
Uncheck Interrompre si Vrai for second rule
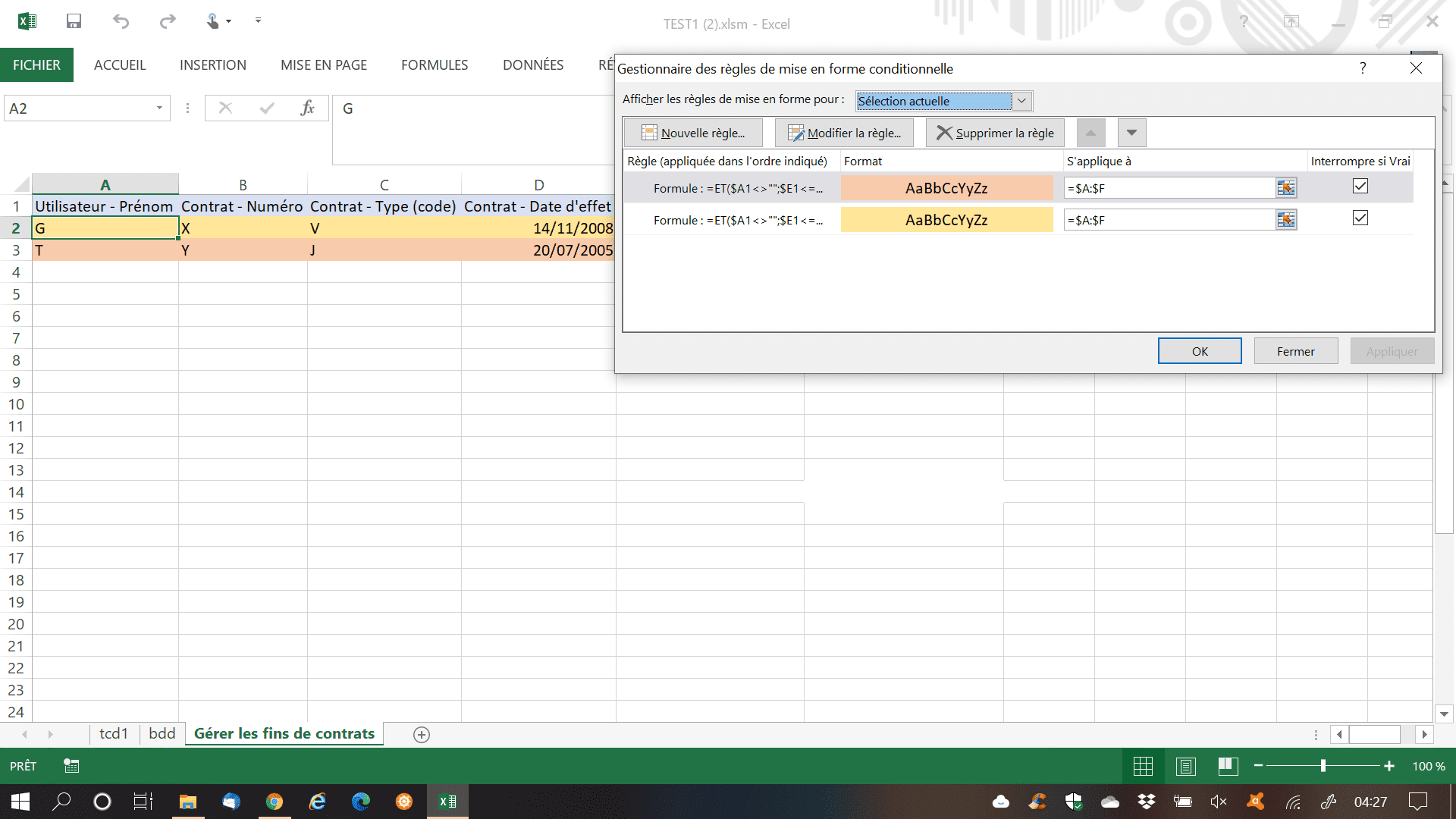tap(1360, 218)
